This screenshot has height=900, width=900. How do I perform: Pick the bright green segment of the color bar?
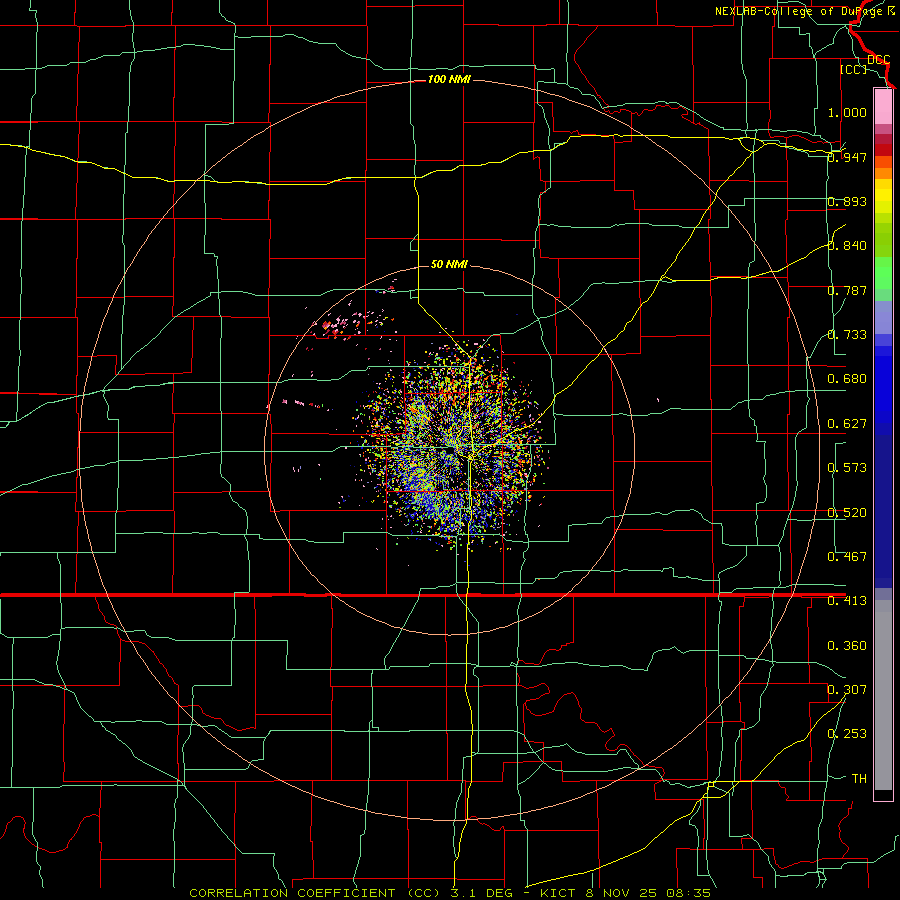(883, 273)
